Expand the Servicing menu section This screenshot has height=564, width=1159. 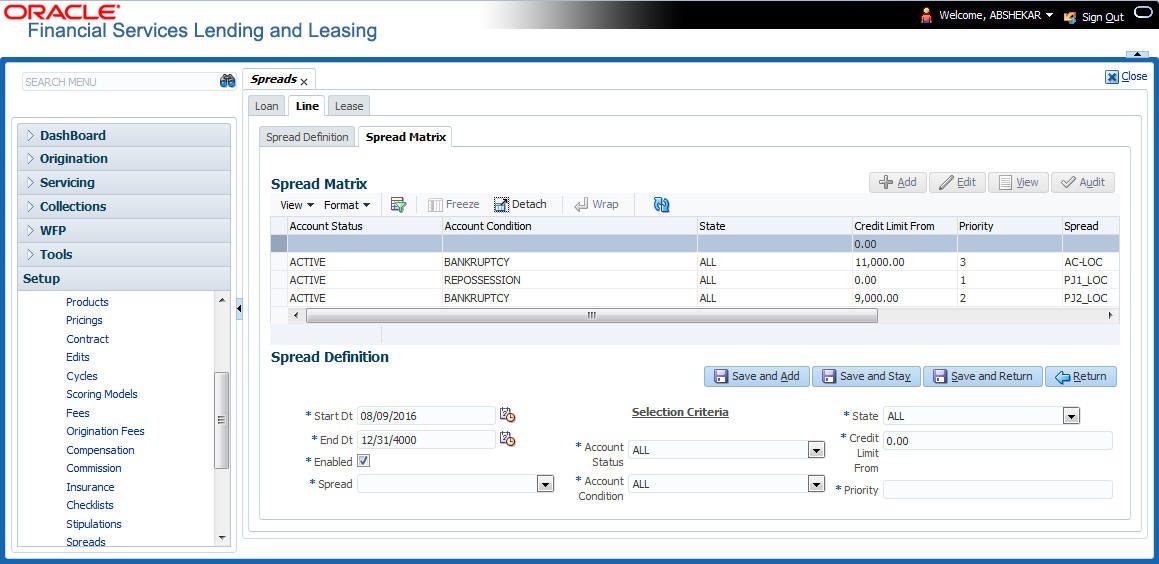coord(123,183)
